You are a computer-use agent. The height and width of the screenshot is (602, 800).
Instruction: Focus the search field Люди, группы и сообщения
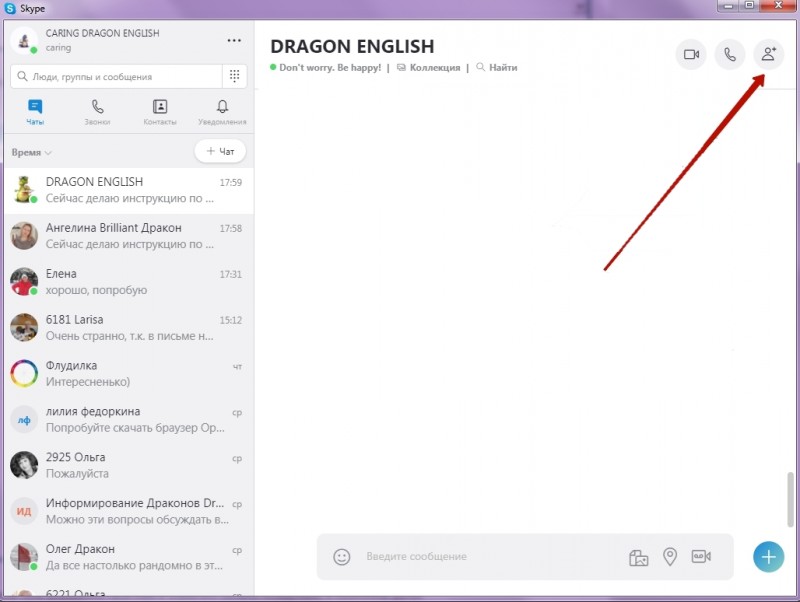pyautogui.click(x=116, y=77)
